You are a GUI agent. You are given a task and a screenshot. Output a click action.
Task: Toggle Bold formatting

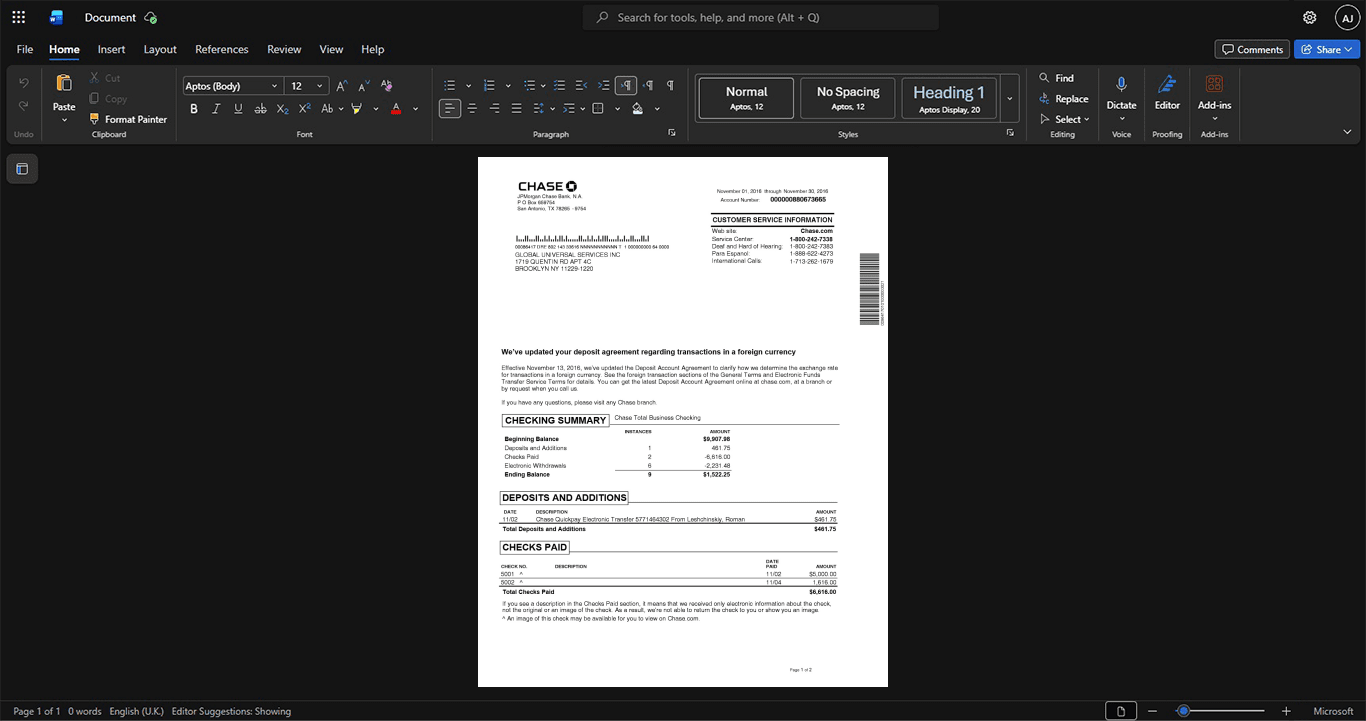194,108
